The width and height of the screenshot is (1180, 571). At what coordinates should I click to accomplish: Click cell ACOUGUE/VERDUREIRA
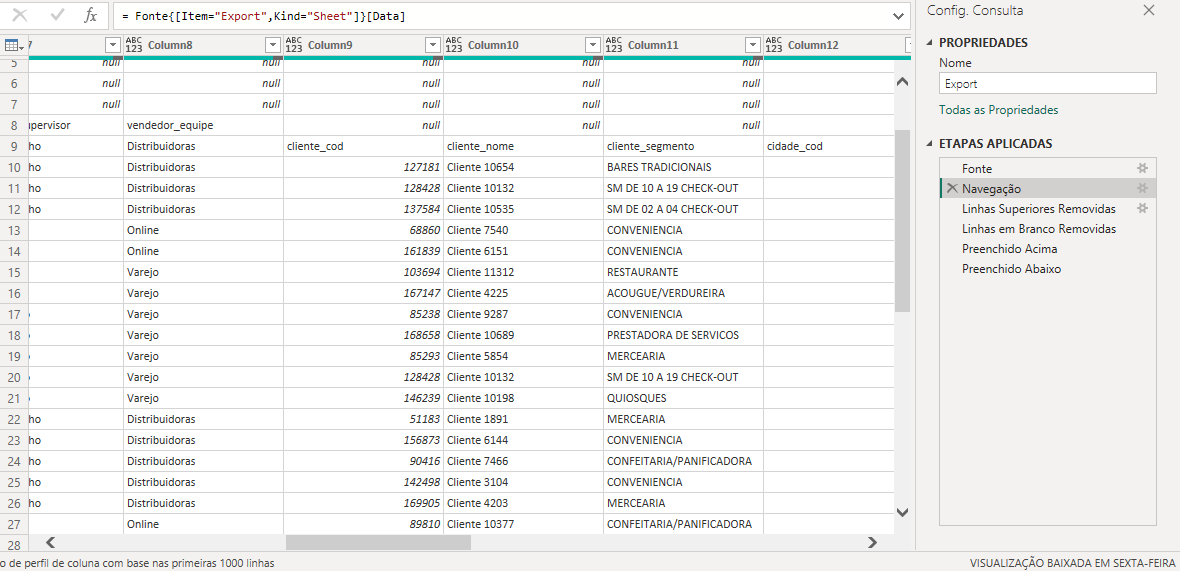[x=683, y=293]
